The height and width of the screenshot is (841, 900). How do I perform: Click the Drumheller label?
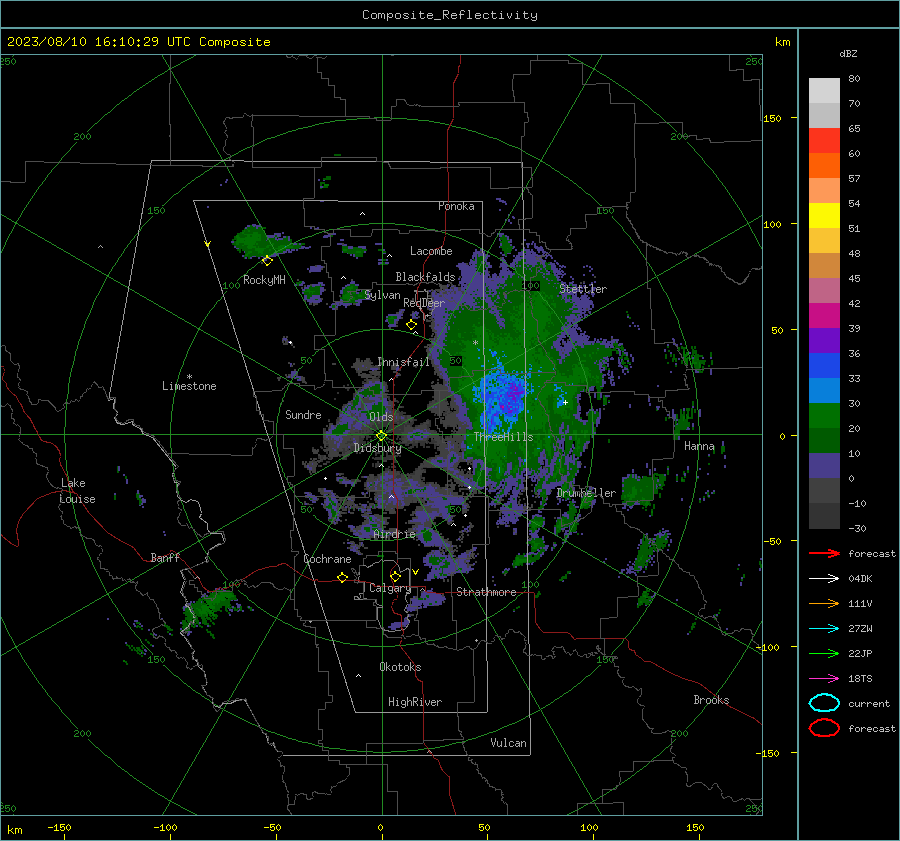pyautogui.click(x=586, y=493)
